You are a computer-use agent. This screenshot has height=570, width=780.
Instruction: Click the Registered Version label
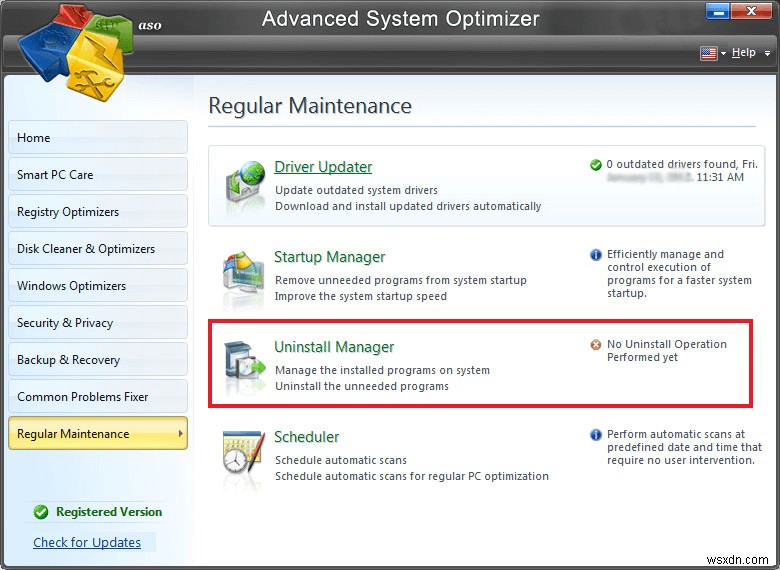point(109,512)
